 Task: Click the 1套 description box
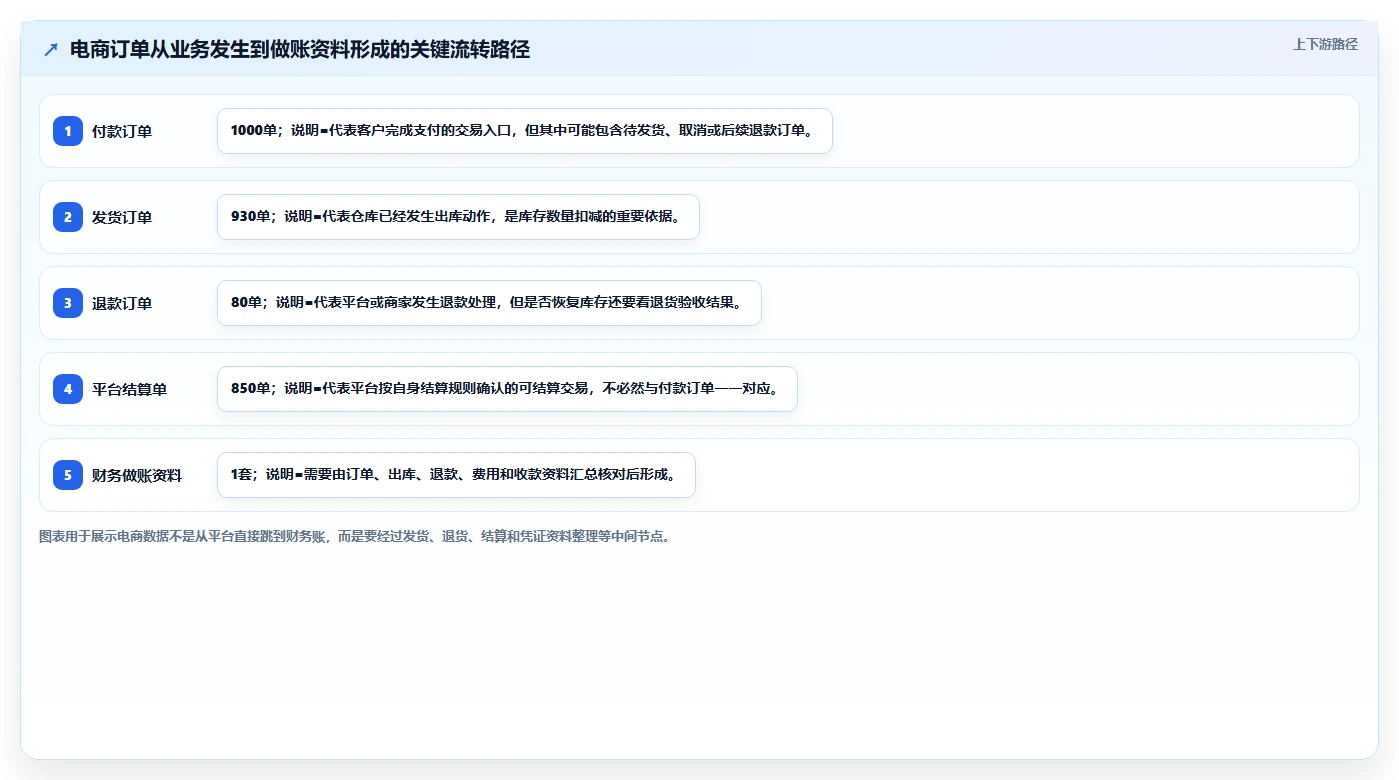point(456,475)
